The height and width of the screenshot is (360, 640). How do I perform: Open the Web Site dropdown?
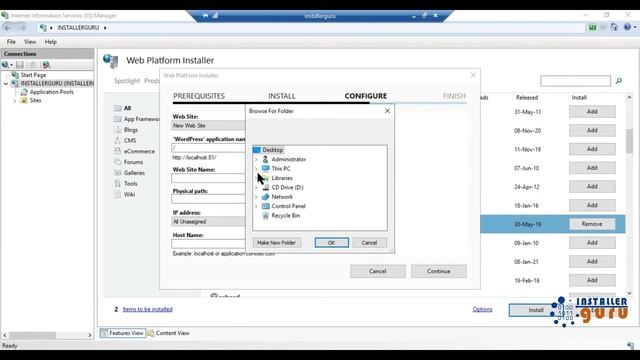[209, 125]
